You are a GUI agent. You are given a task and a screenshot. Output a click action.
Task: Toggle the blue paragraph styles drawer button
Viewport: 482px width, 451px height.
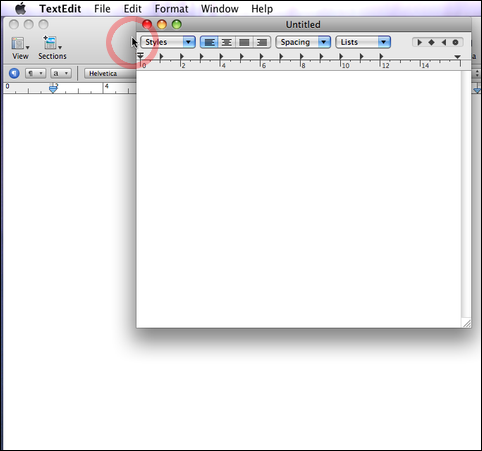point(14,73)
